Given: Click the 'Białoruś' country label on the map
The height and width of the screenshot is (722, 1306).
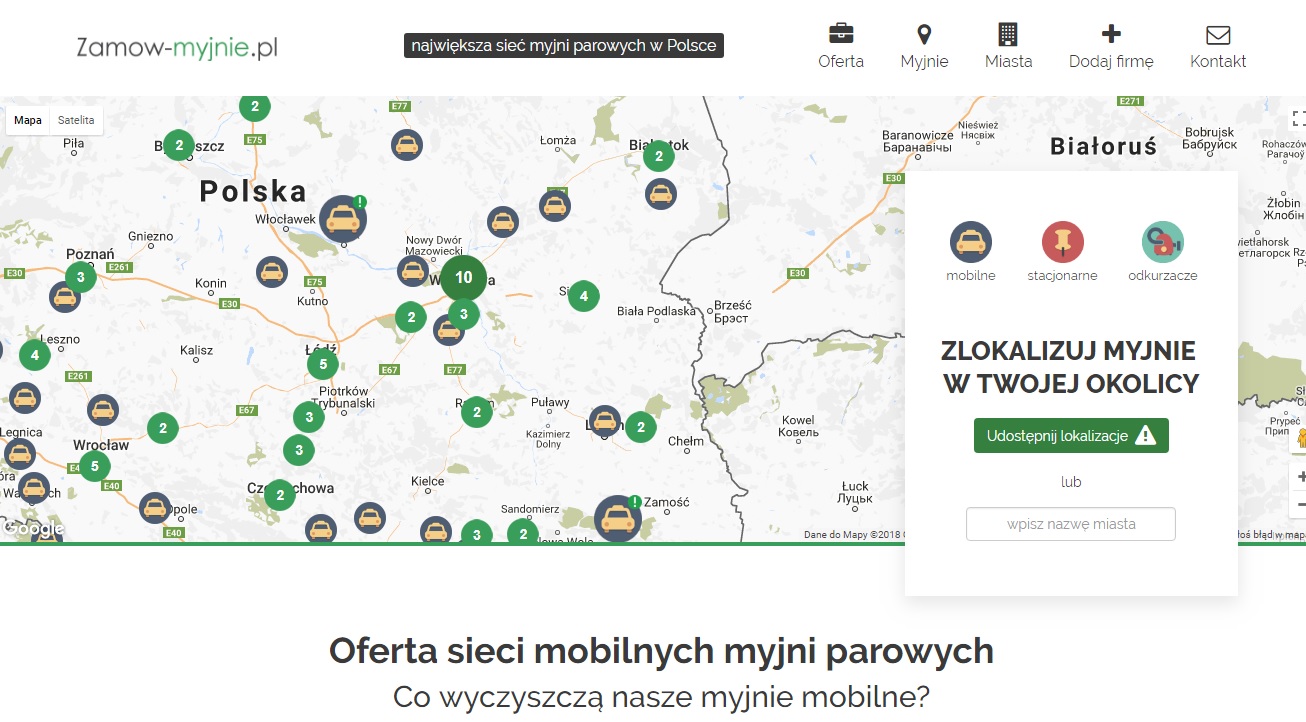Looking at the screenshot, I should pyautogui.click(x=1103, y=147).
